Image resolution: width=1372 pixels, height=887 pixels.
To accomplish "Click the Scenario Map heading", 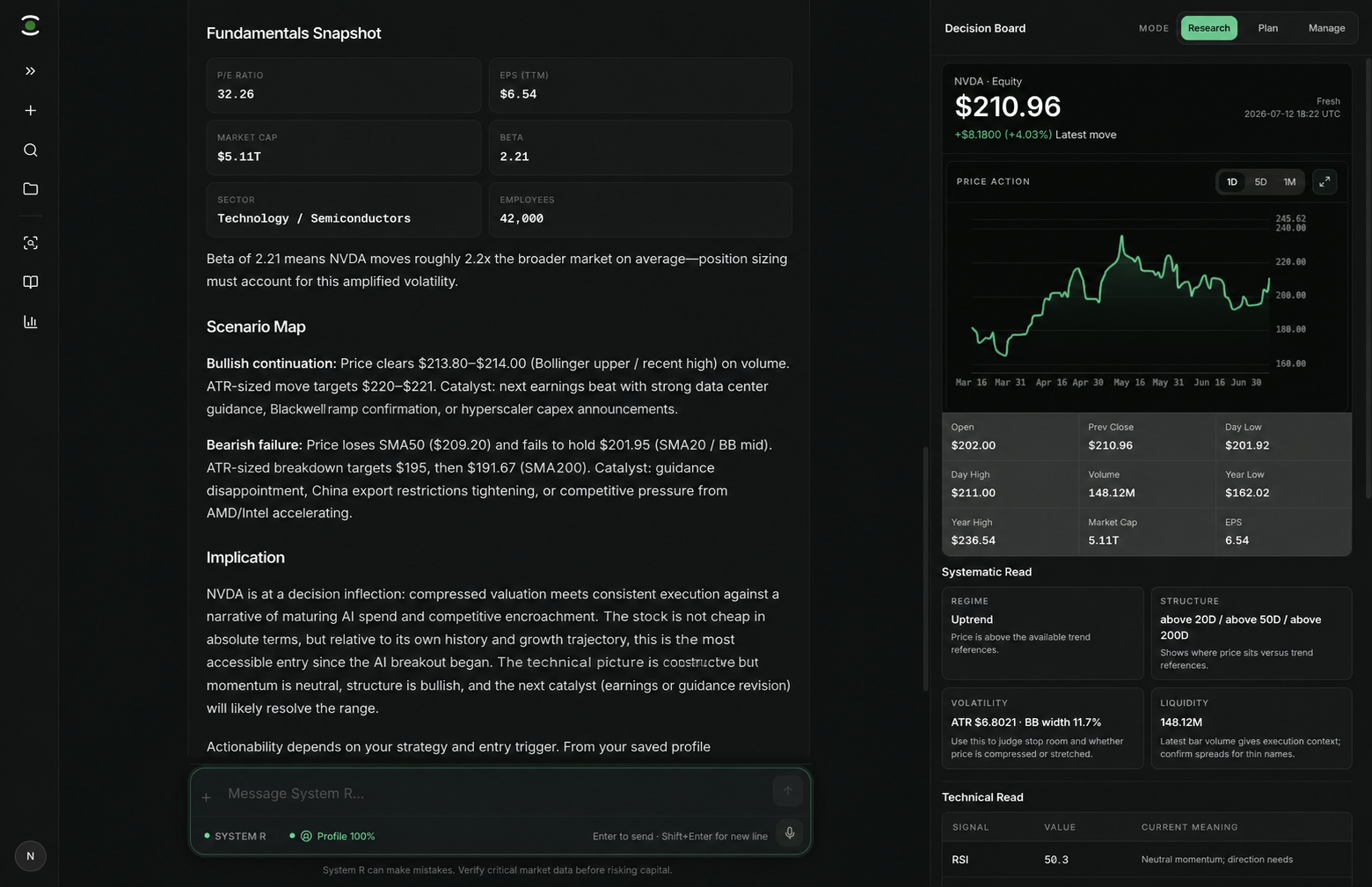I will coord(256,327).
